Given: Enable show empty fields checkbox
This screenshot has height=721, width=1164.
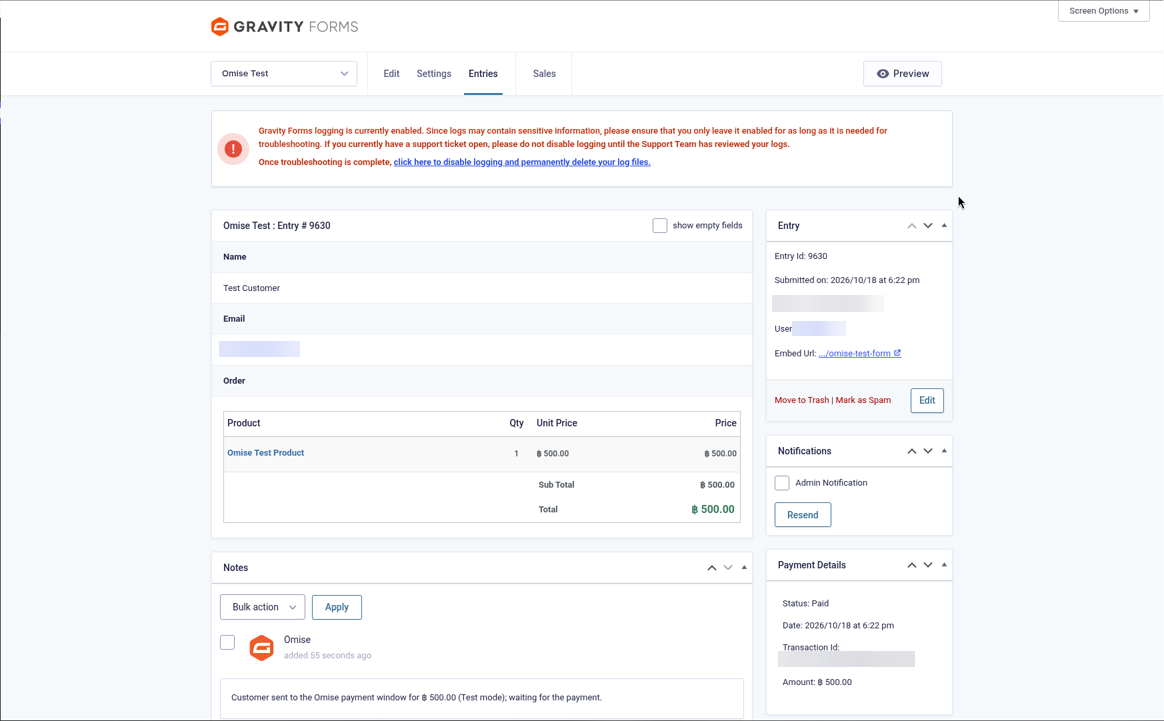Looking at the screenshot, I should (x=659, y=226).
